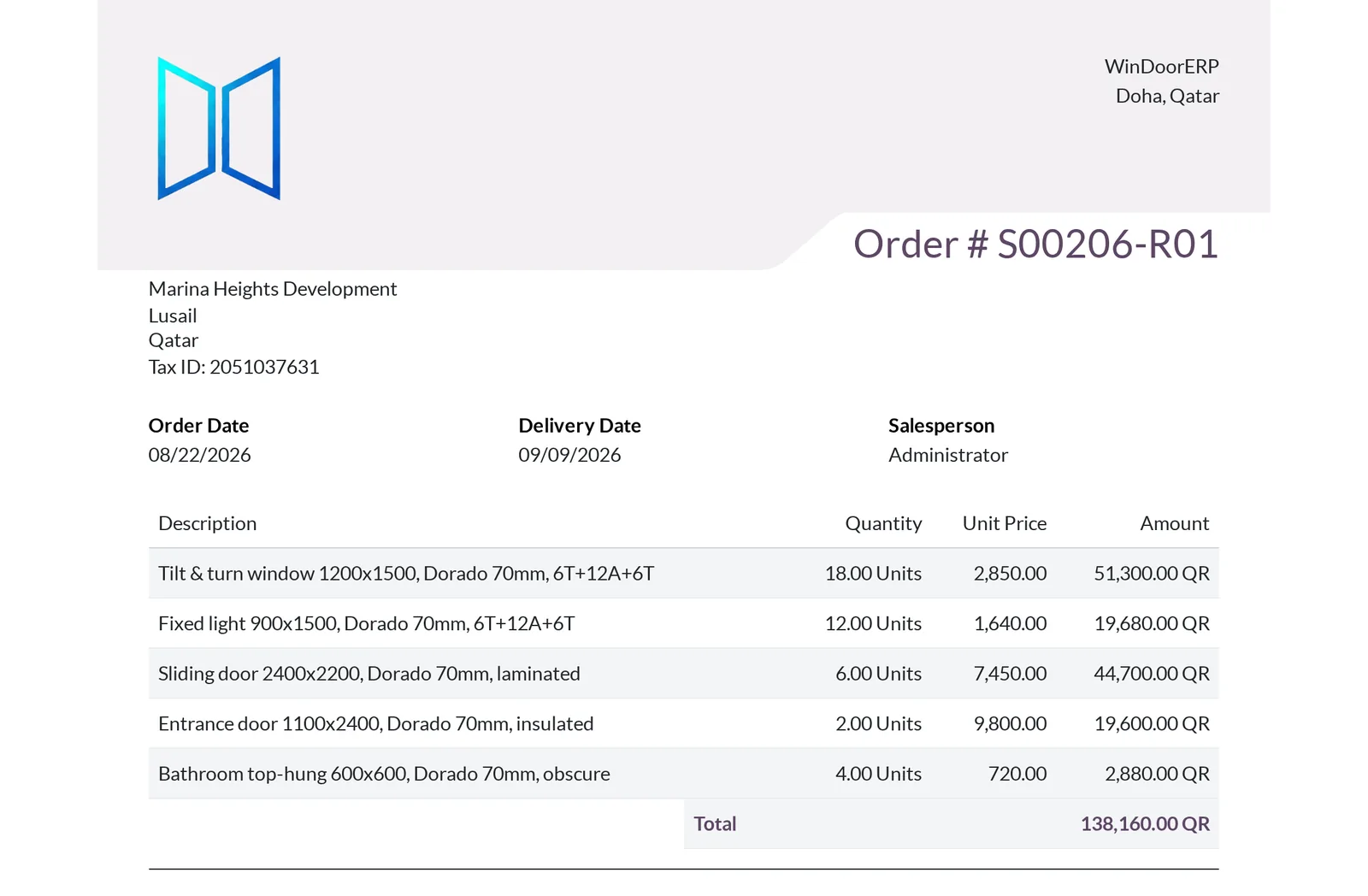Viewport: 1368px width, 896px height.
Task: Click the 'Qatar' line below Lusail
Action: point(174,340)
